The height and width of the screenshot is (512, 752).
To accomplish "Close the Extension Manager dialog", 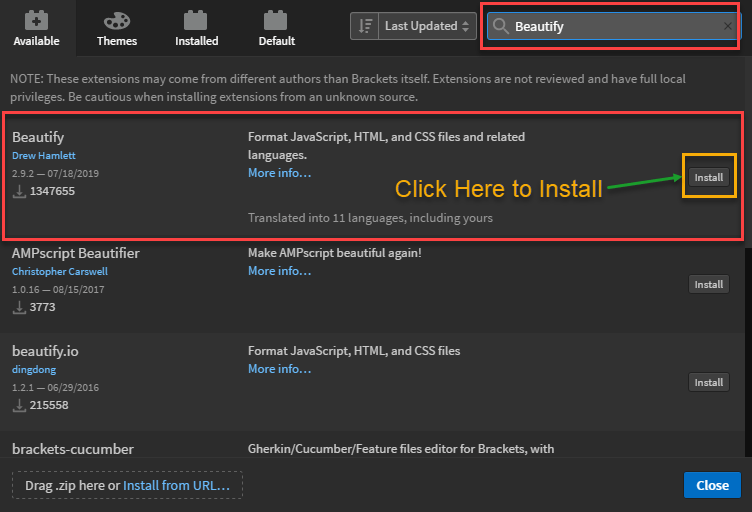I will point(712,485).
